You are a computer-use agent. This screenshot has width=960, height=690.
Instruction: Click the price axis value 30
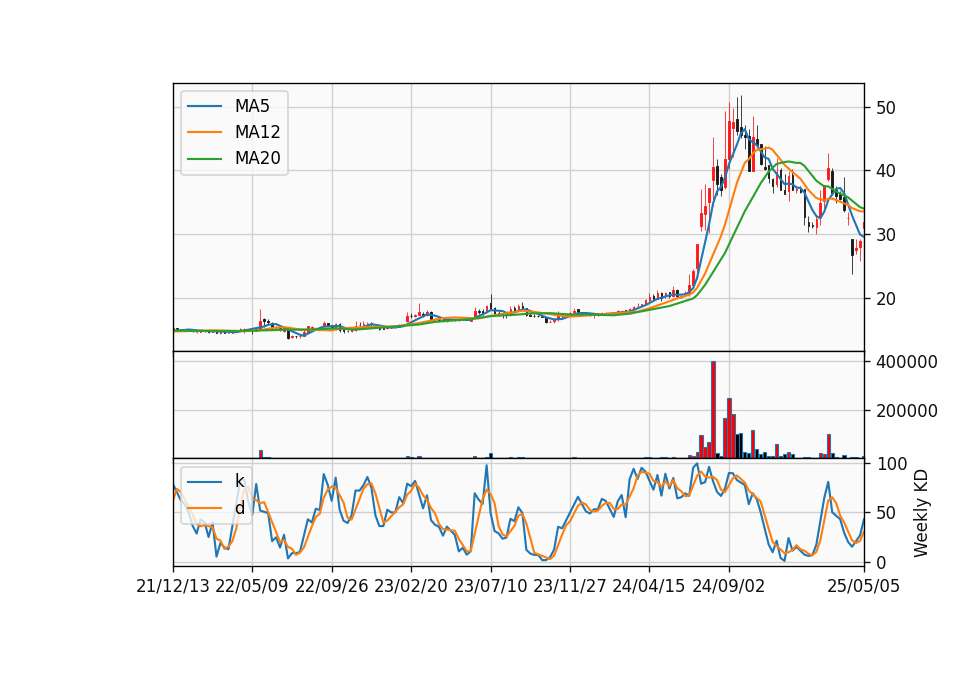[x=885, y=235]
